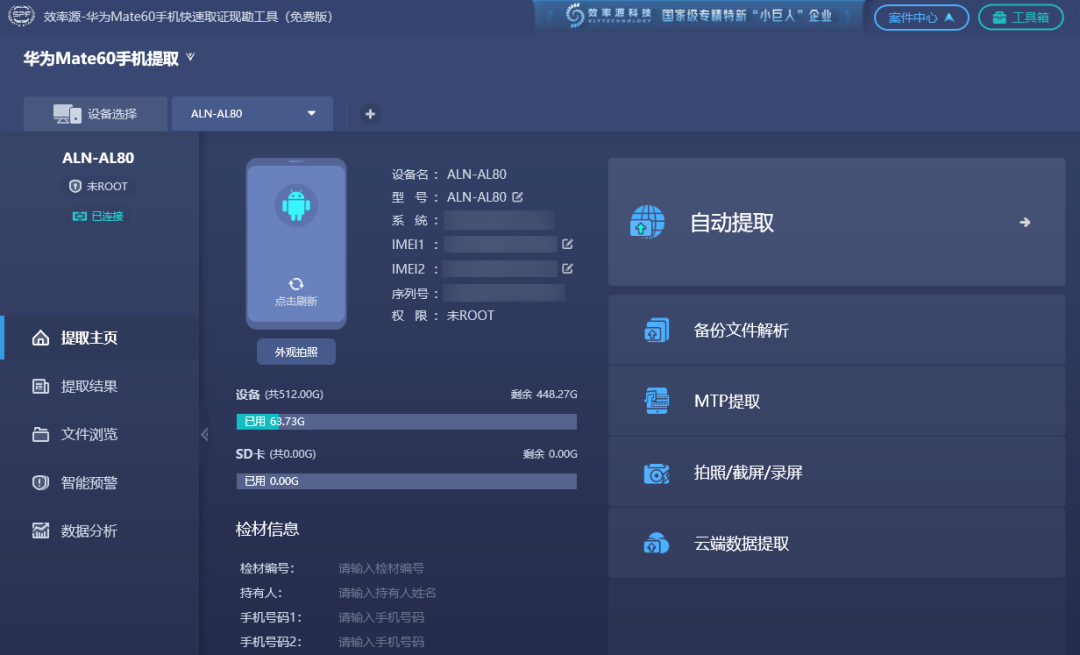Click the 效率源科技 company banner
This screenshot has height=655, width=1080.
pyautogui.click(x=698, y=15)
